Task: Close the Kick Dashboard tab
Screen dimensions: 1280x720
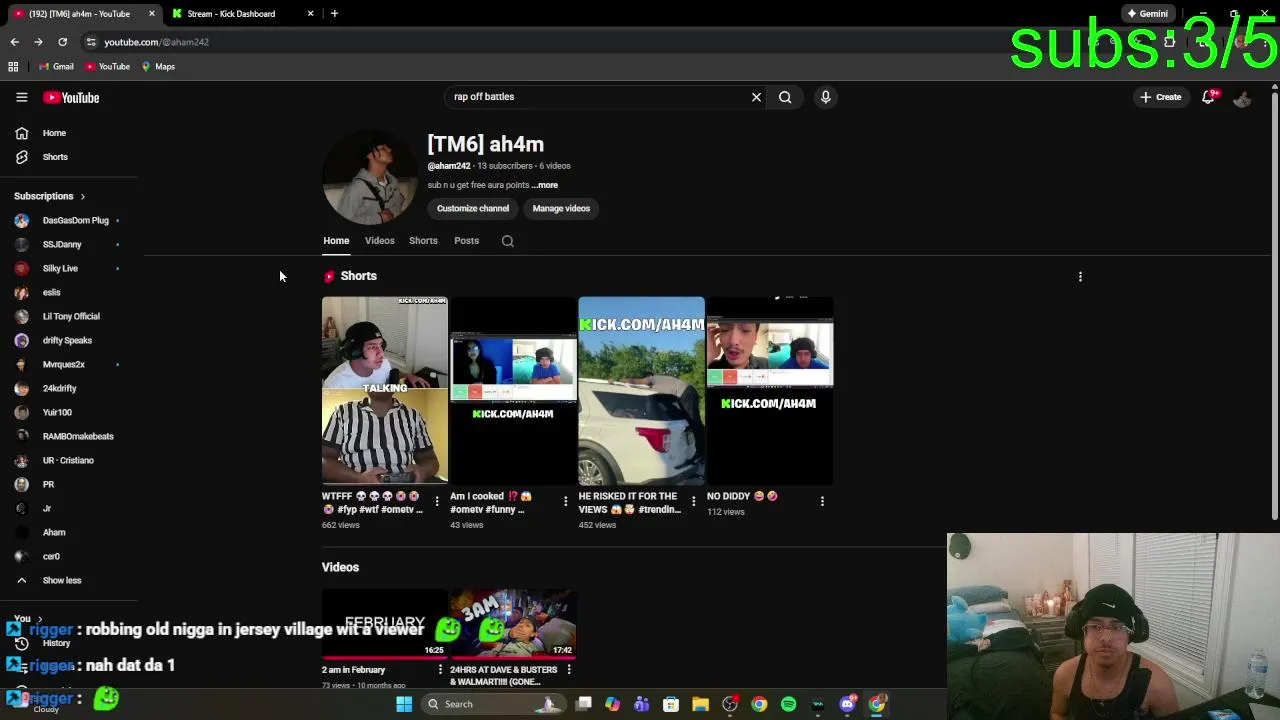Action: 310,14
